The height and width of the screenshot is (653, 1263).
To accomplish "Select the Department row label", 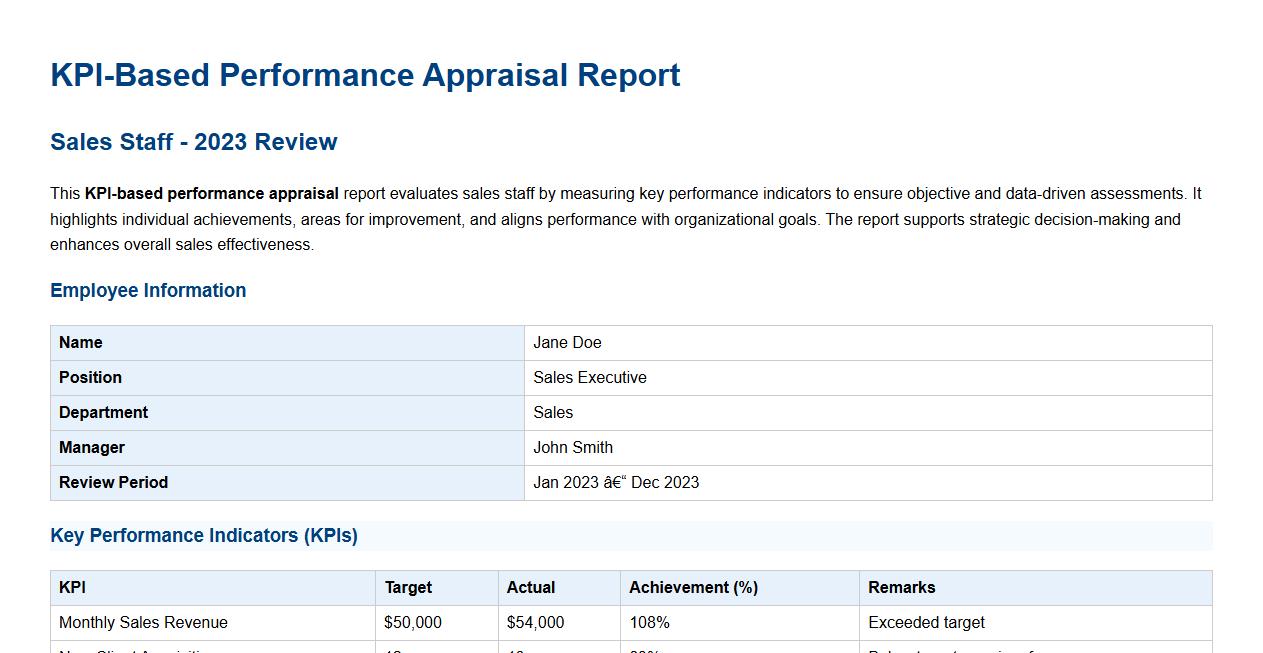I will coord(103,412).
